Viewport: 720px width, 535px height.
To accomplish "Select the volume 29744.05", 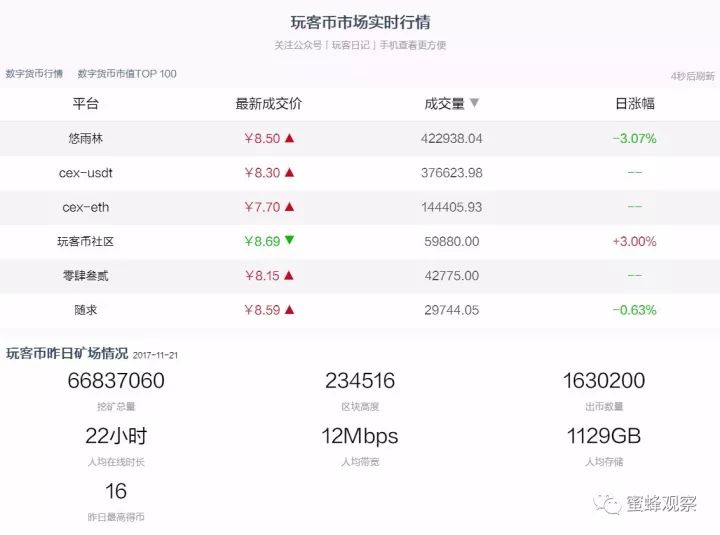I will click(451, 310).
